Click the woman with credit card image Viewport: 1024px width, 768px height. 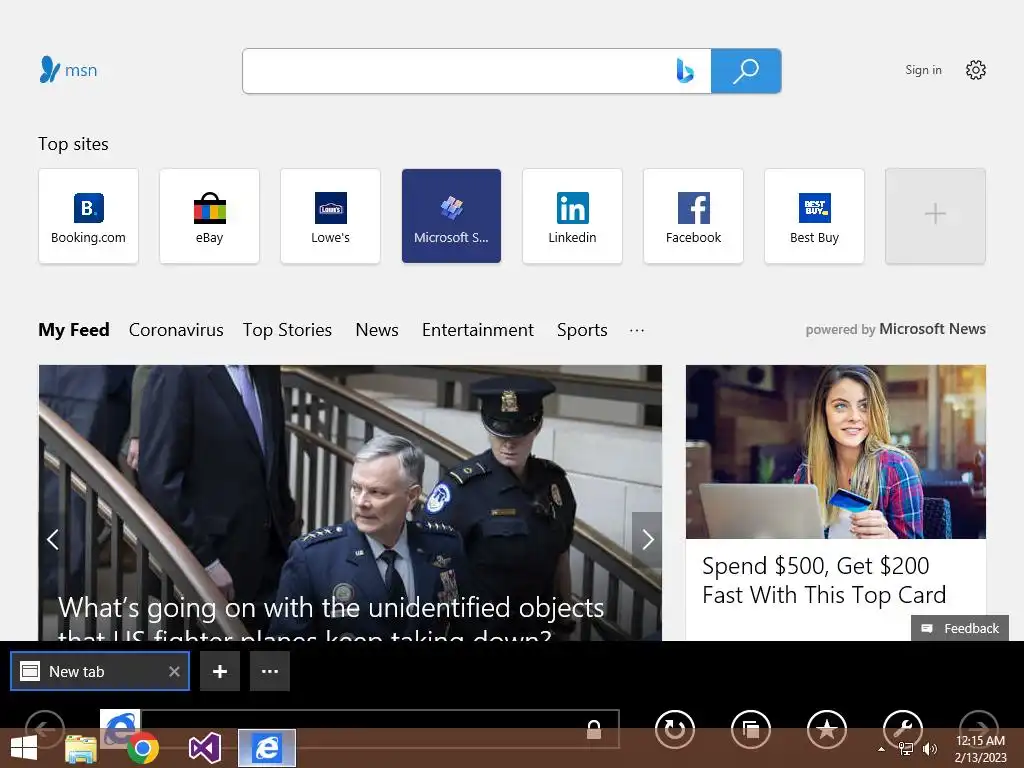pos(835,452)
